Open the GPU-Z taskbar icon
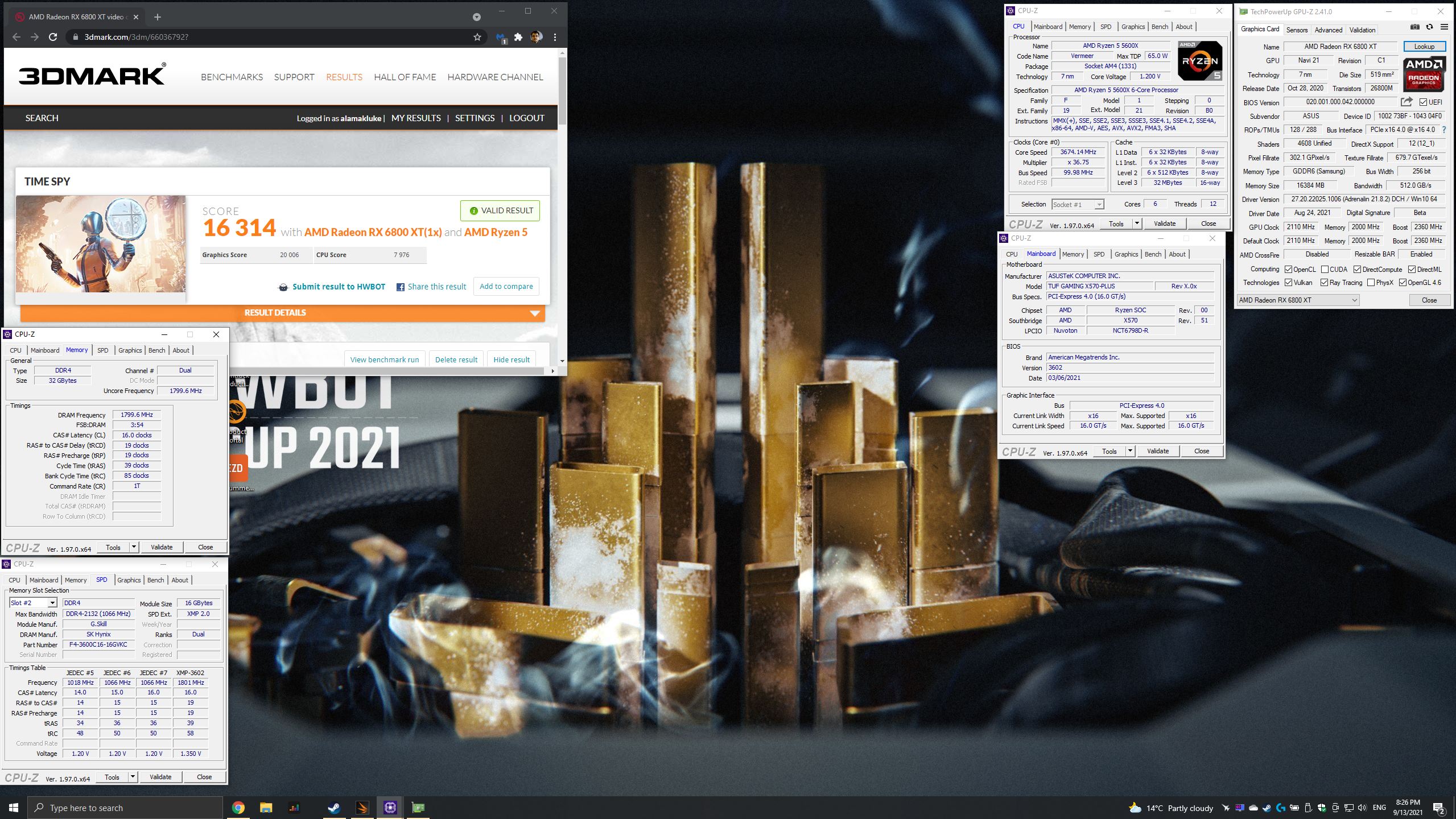The width and height of the screenshot is (1456, 819). click(418, 808)
